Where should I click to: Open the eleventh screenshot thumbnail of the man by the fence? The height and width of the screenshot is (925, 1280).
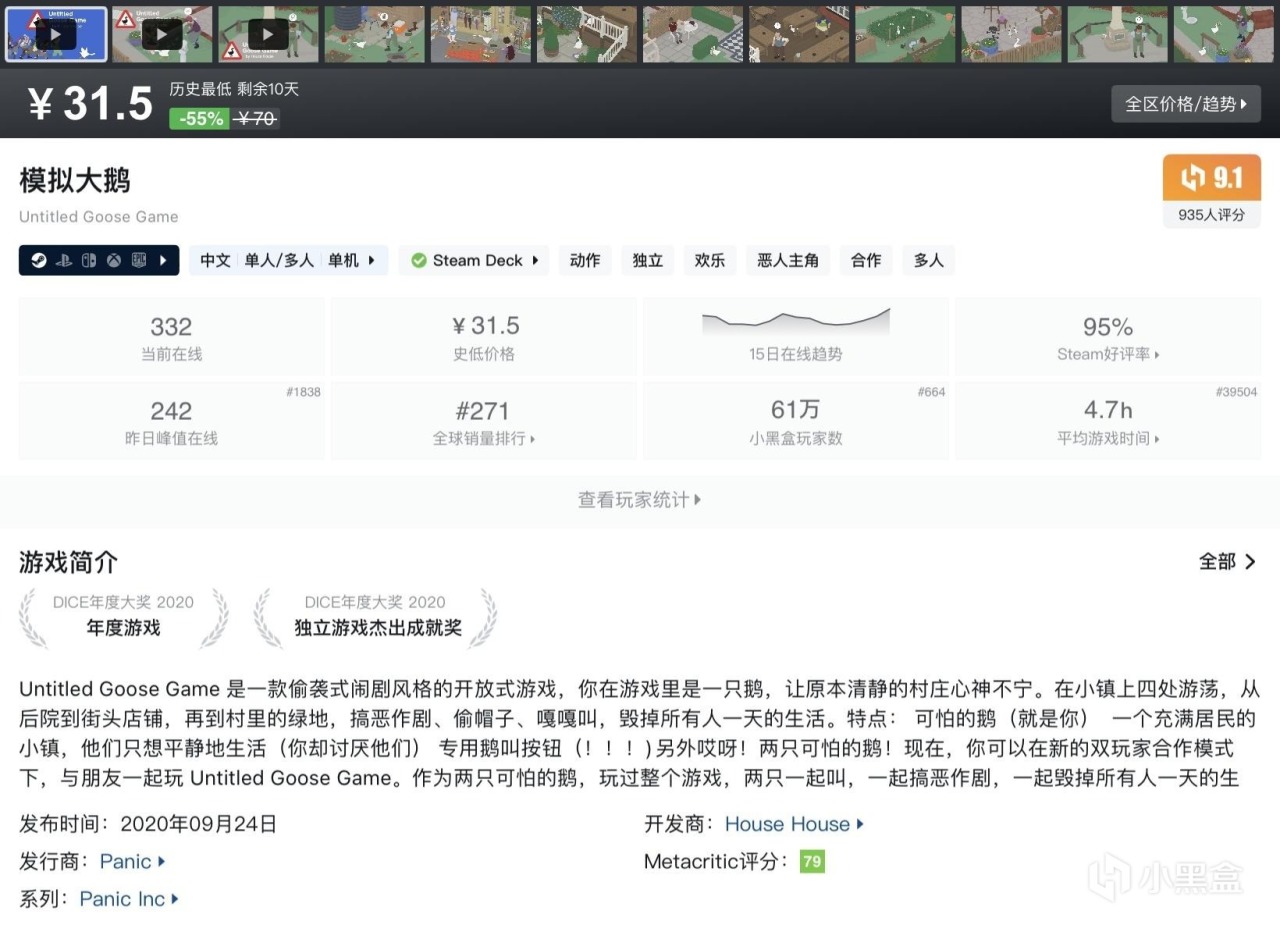1117,35
